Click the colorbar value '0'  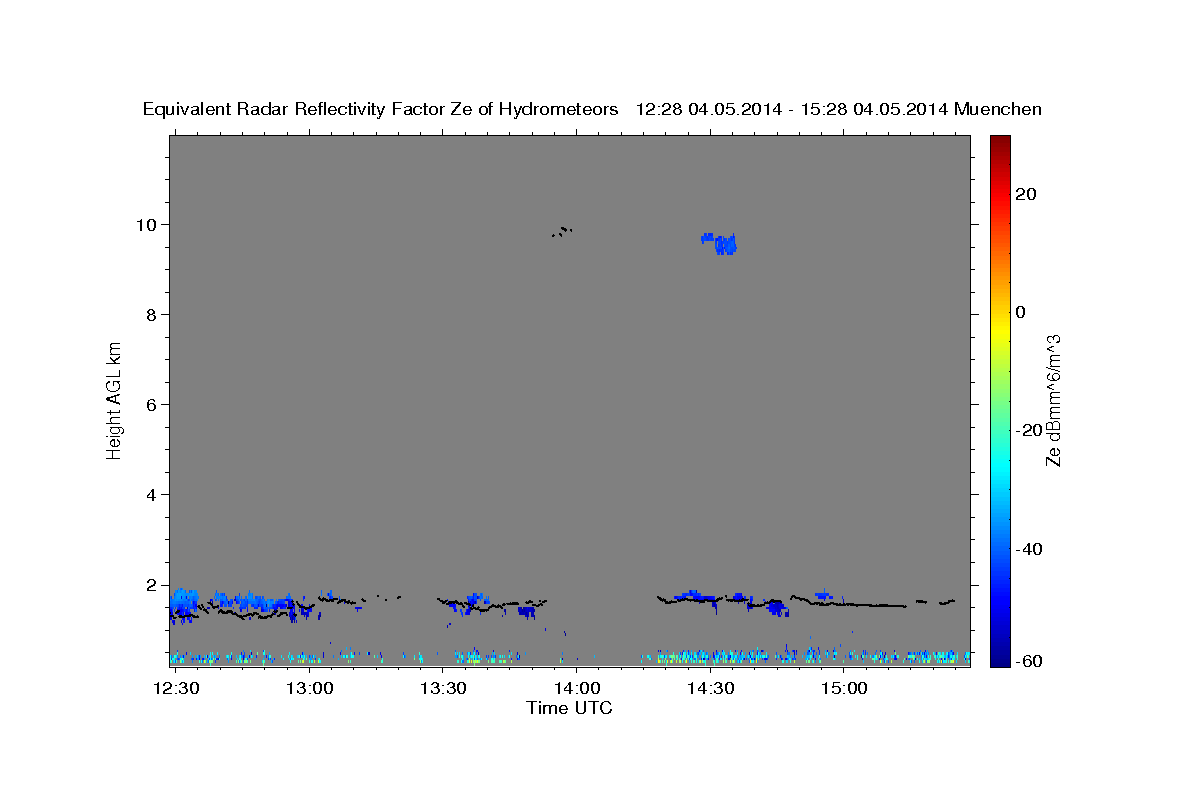[x=1020, y=312]
